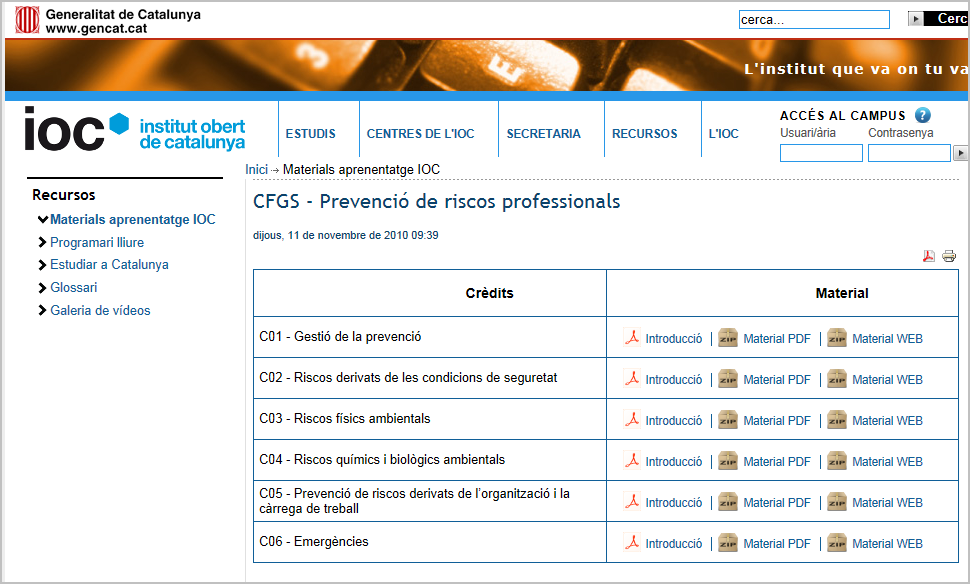The height and width of the screenshot is (584, 970).
Task: Click the ZIP icon for C03 Material WEB
Action: (x=836, y=420)
